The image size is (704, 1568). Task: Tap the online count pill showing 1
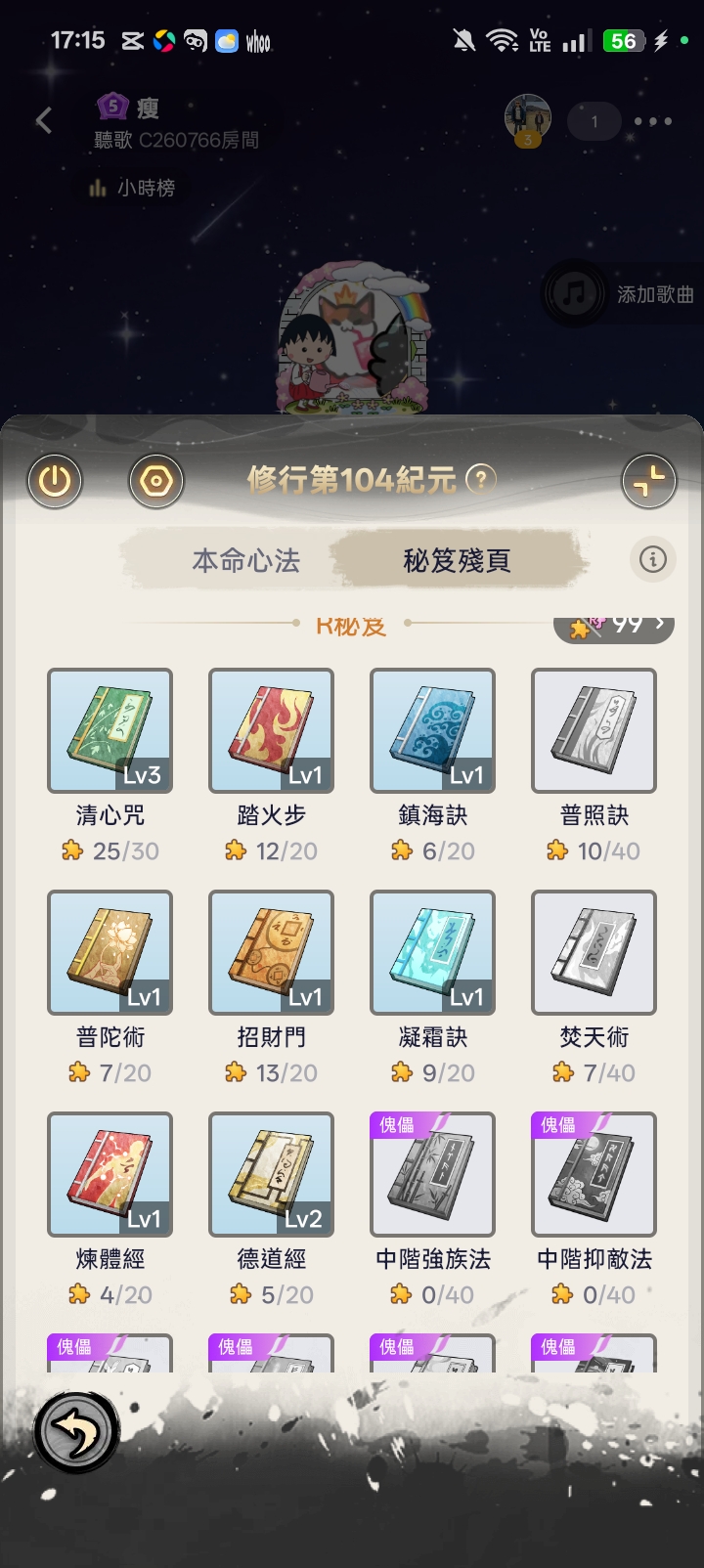594,121
